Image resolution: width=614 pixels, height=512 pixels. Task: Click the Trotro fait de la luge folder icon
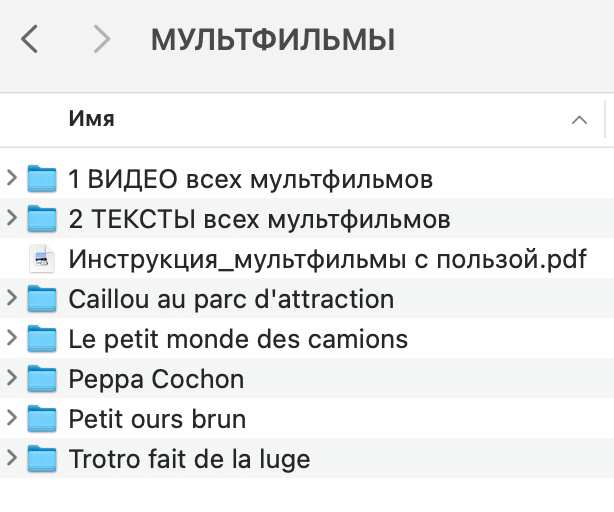(42, 459)
